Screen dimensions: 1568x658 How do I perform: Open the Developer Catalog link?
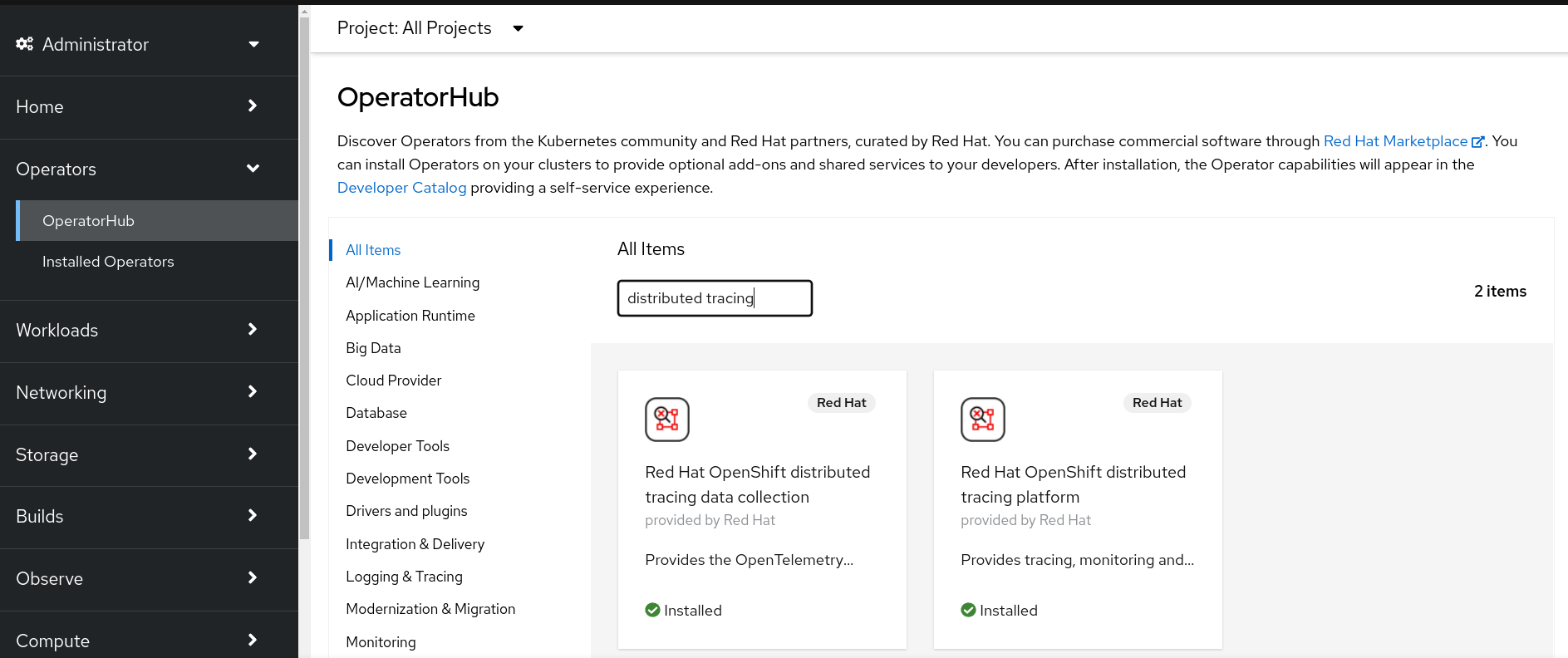coord(401,188)
